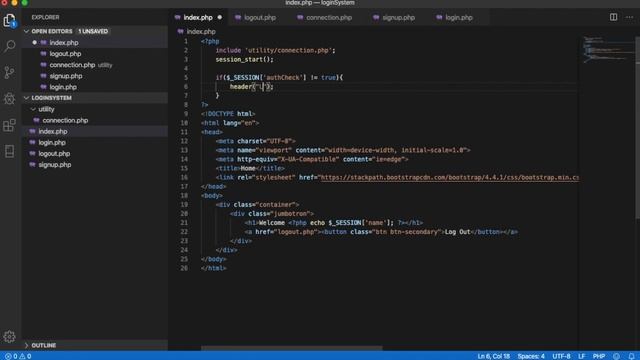Click the unsaved dot on the index.php tab
Screen dimensions: 640x360
(x=220, y=18)
